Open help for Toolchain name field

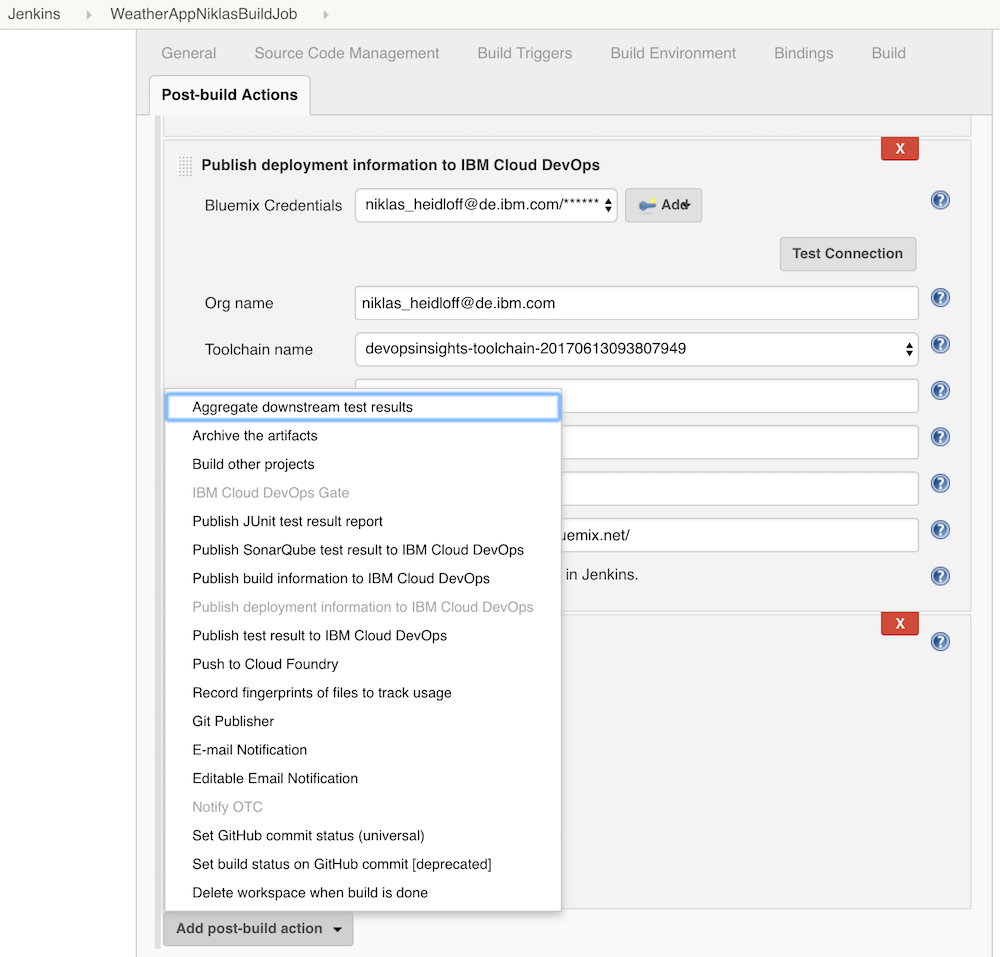coord(940,345)
